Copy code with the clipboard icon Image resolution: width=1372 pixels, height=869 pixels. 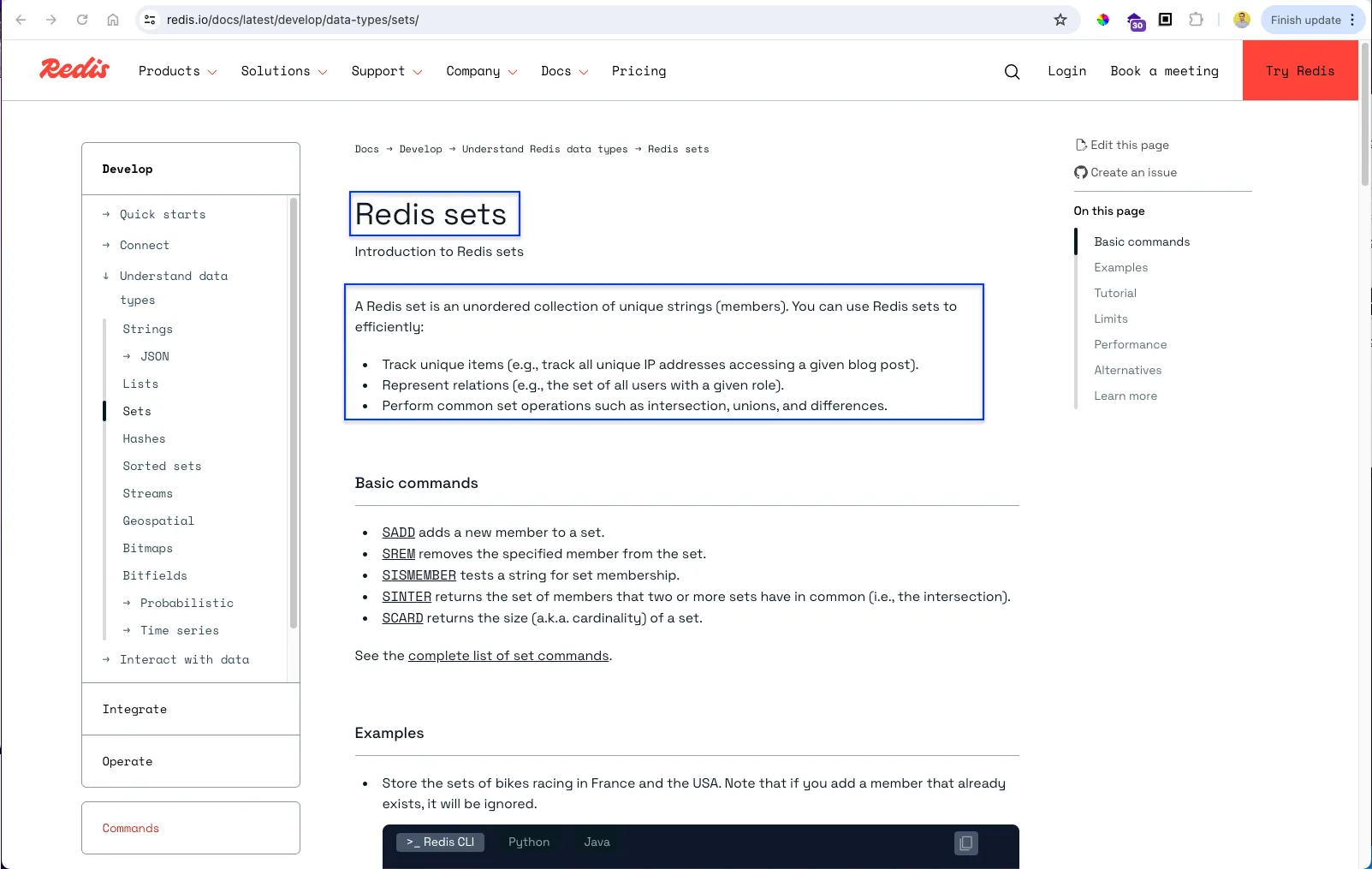coord(966,843)
